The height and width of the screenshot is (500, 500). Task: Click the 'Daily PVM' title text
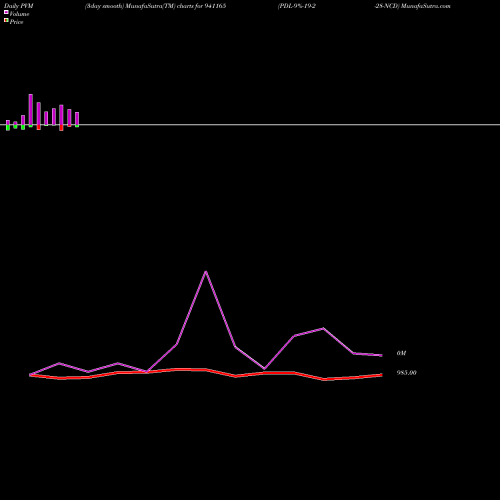tap(19, 6)
